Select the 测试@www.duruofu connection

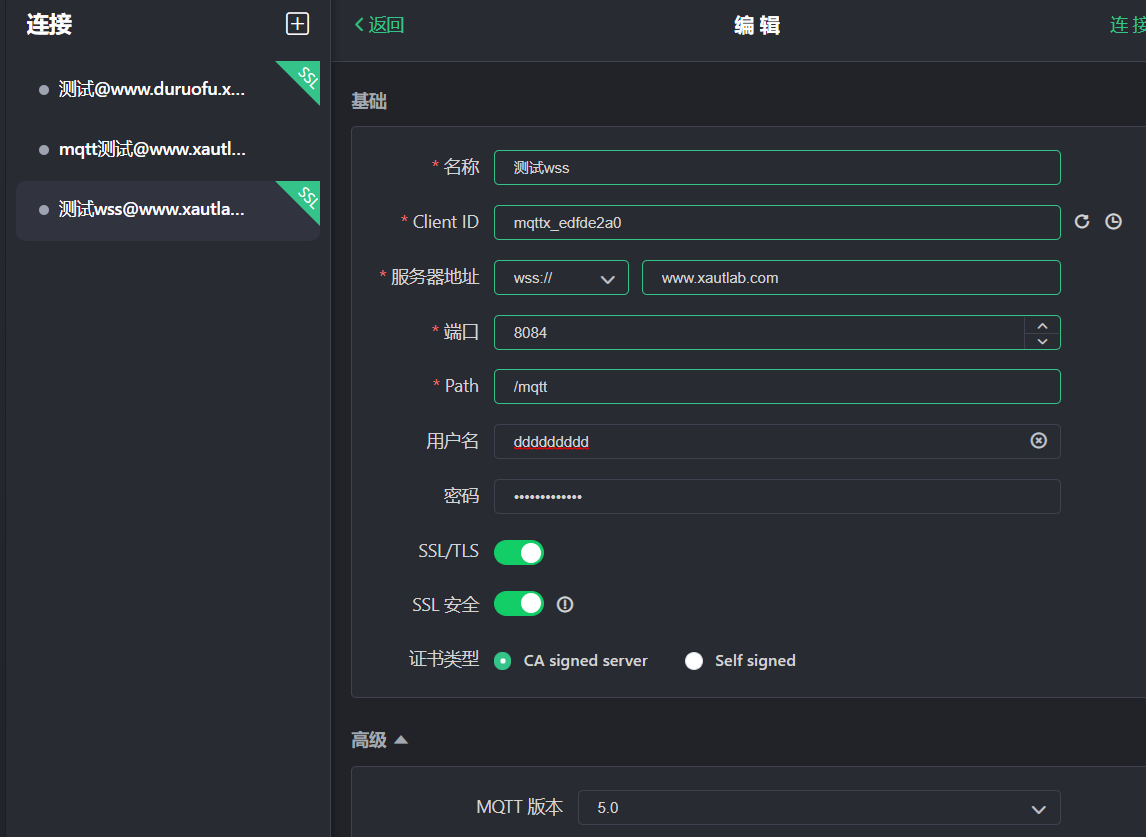[152, 89]
